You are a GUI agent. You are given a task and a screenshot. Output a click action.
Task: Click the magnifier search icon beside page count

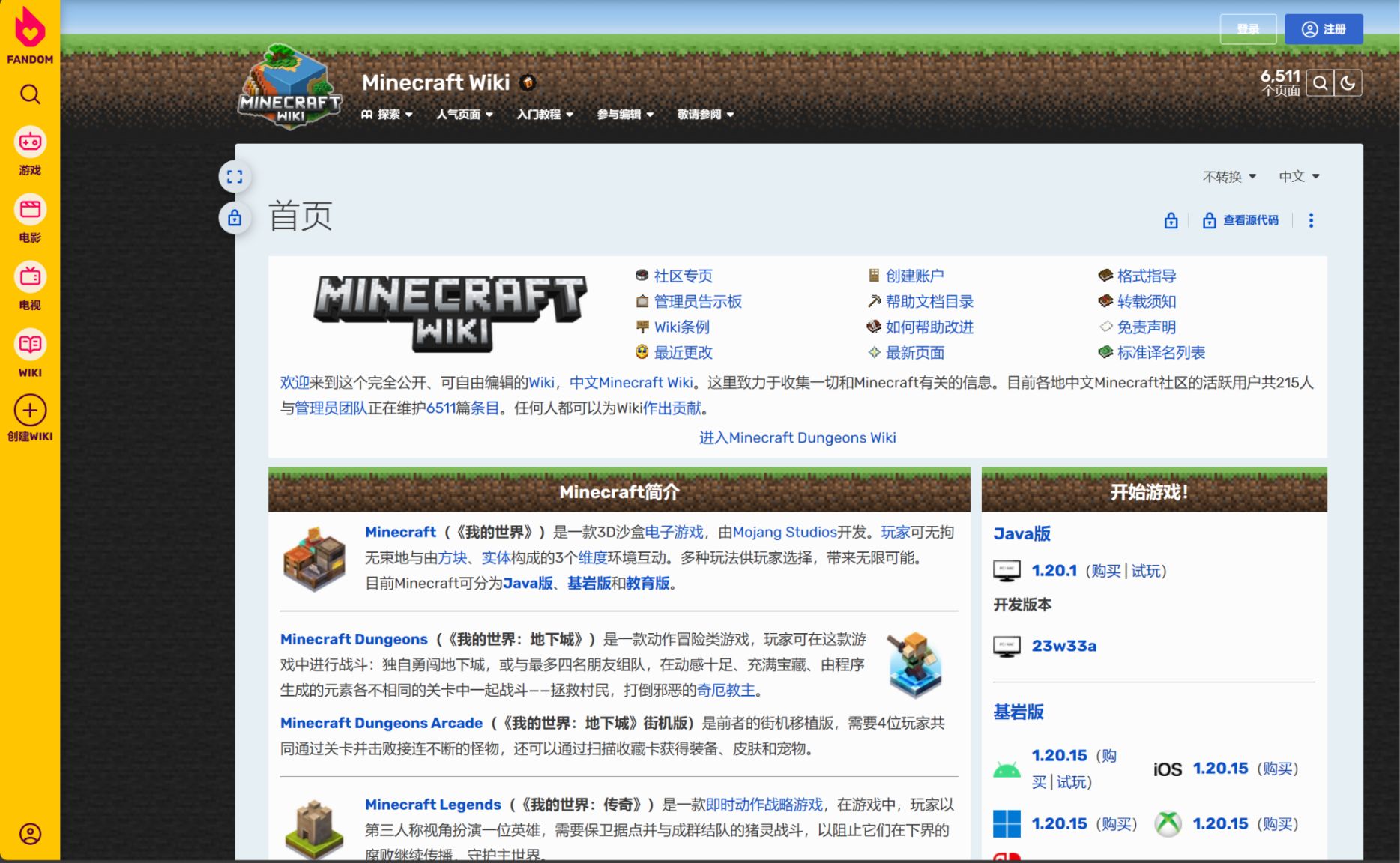point(1320,83)
